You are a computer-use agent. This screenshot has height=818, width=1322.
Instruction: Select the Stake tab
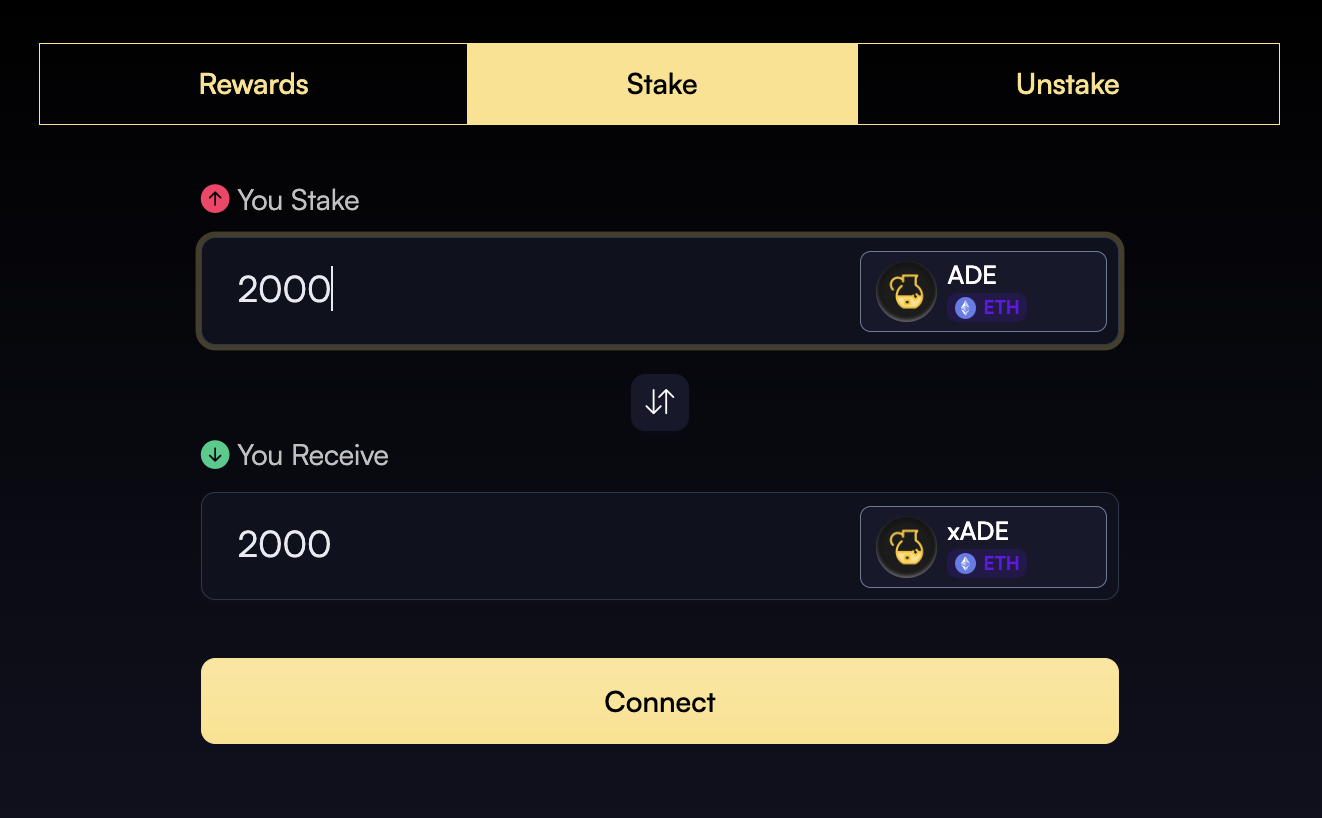point(662,84)
